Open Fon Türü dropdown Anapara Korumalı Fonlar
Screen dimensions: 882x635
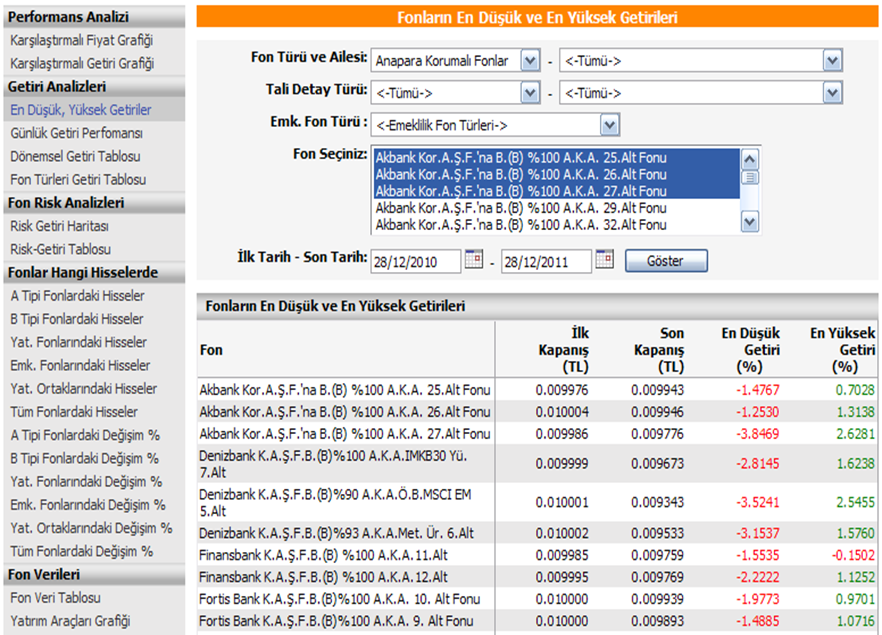point(530,60)
